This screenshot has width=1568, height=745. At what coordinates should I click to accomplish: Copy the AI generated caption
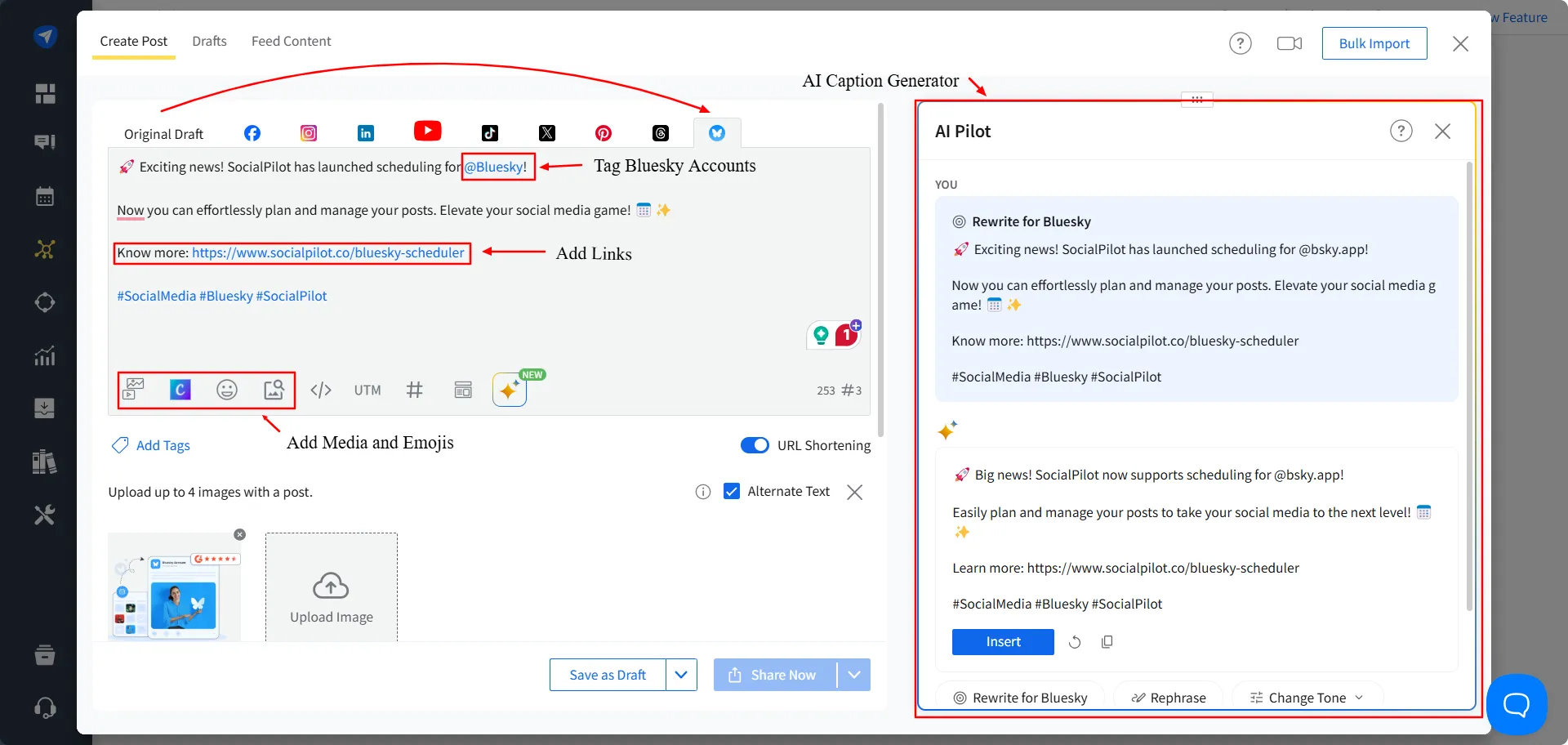pos(1107,641)
